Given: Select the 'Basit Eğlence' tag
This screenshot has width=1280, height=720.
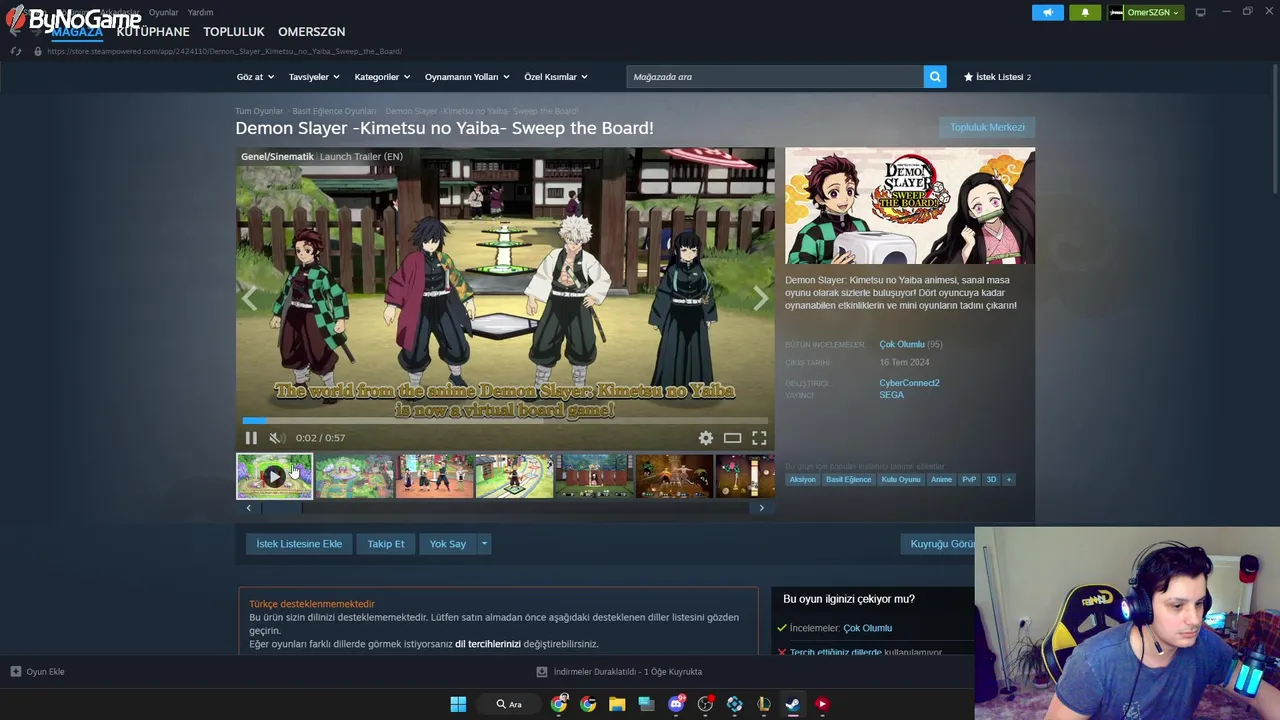Looking at the screenshot, I should click(x=849, y=480).
